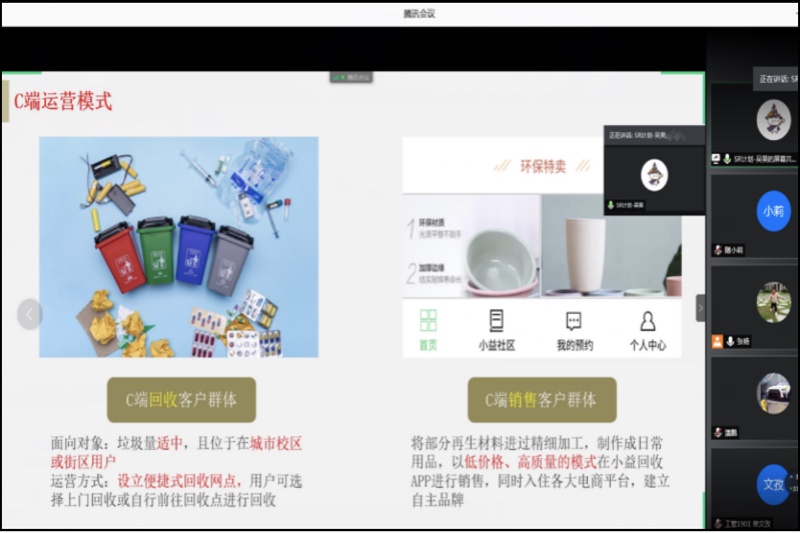Click the red text 设立便捷式回收网点
Screen dimensions: 800x533
[177, 481]
